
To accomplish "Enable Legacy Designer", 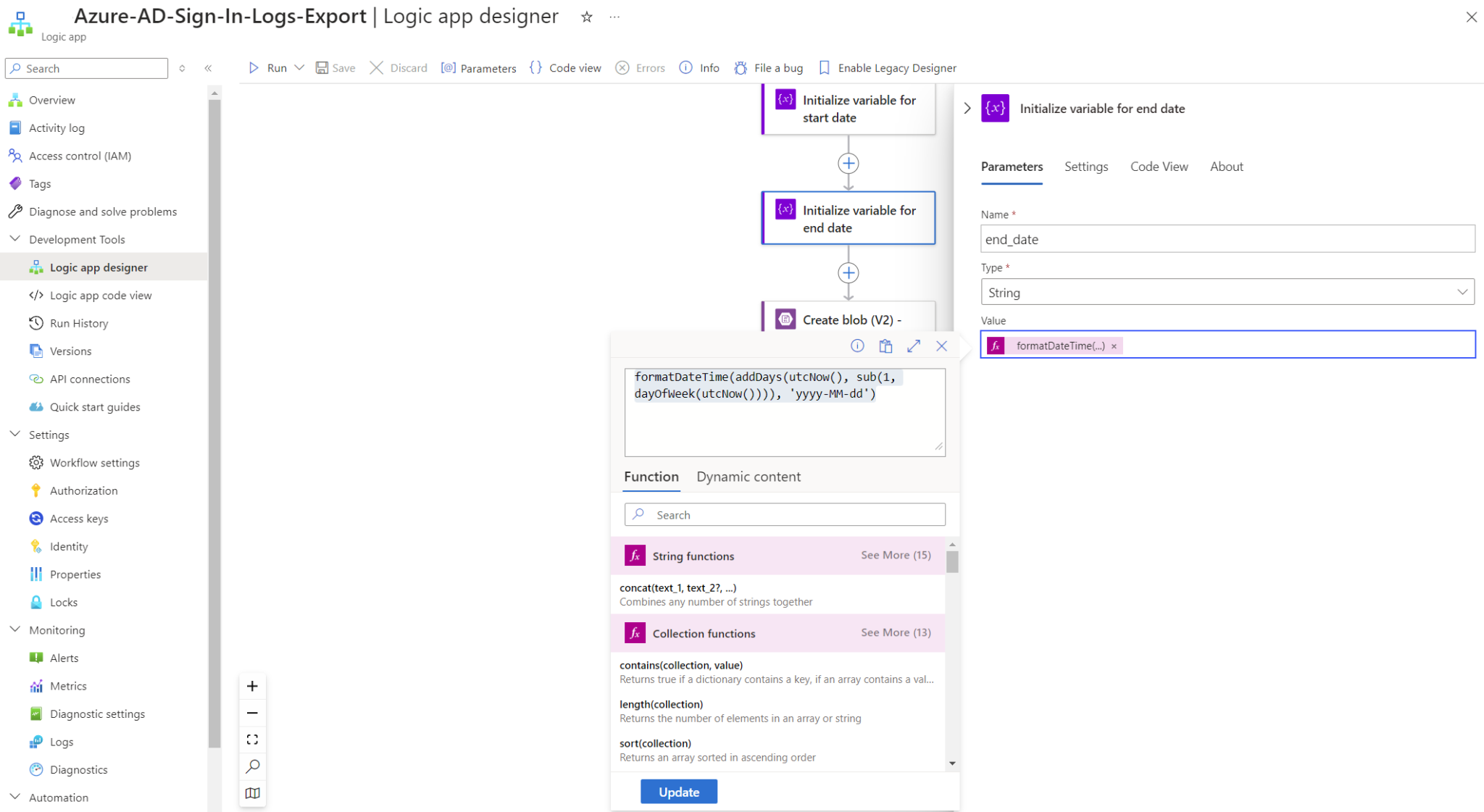I will click(888, 68).
